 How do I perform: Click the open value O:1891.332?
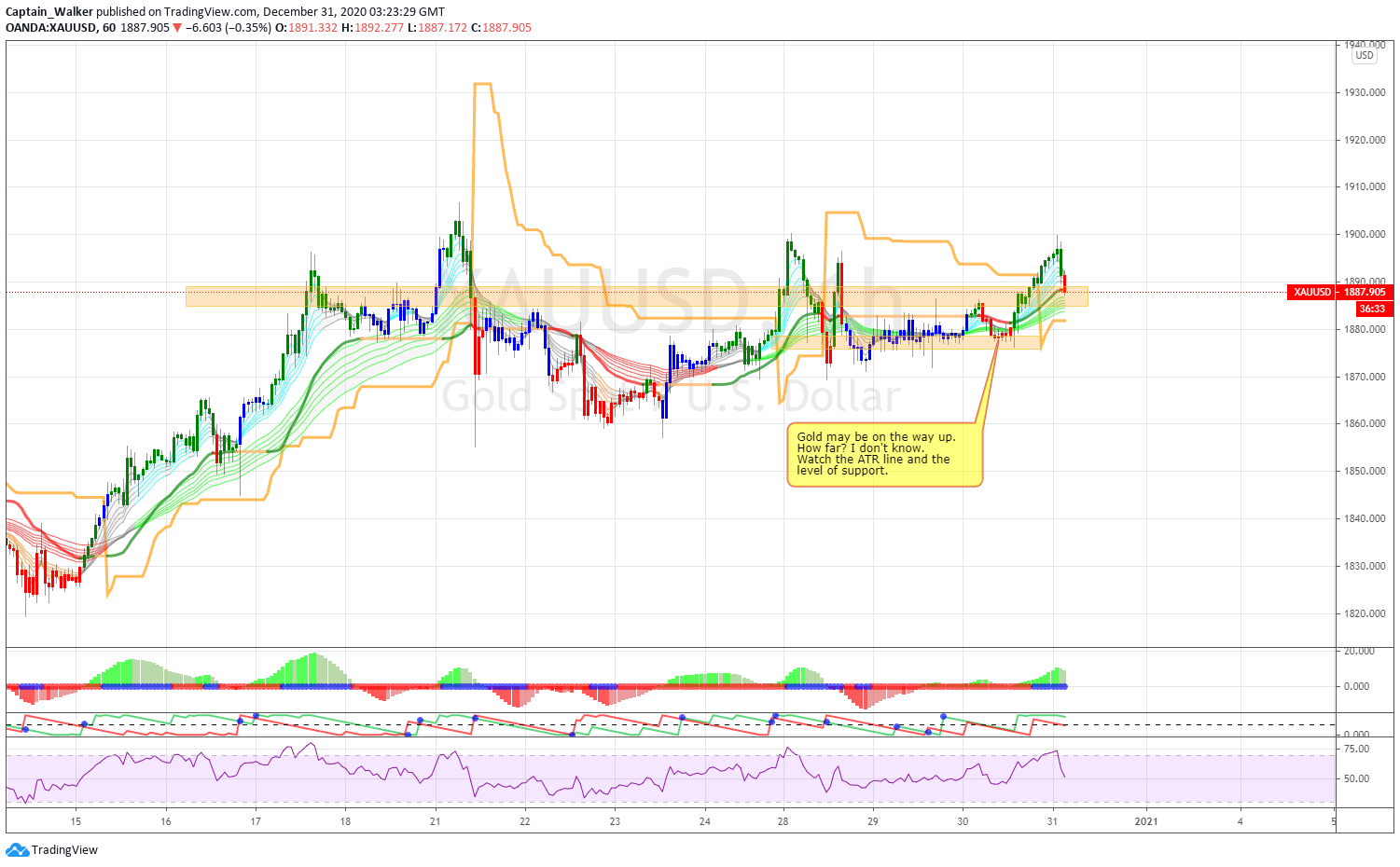coord(304,28)
